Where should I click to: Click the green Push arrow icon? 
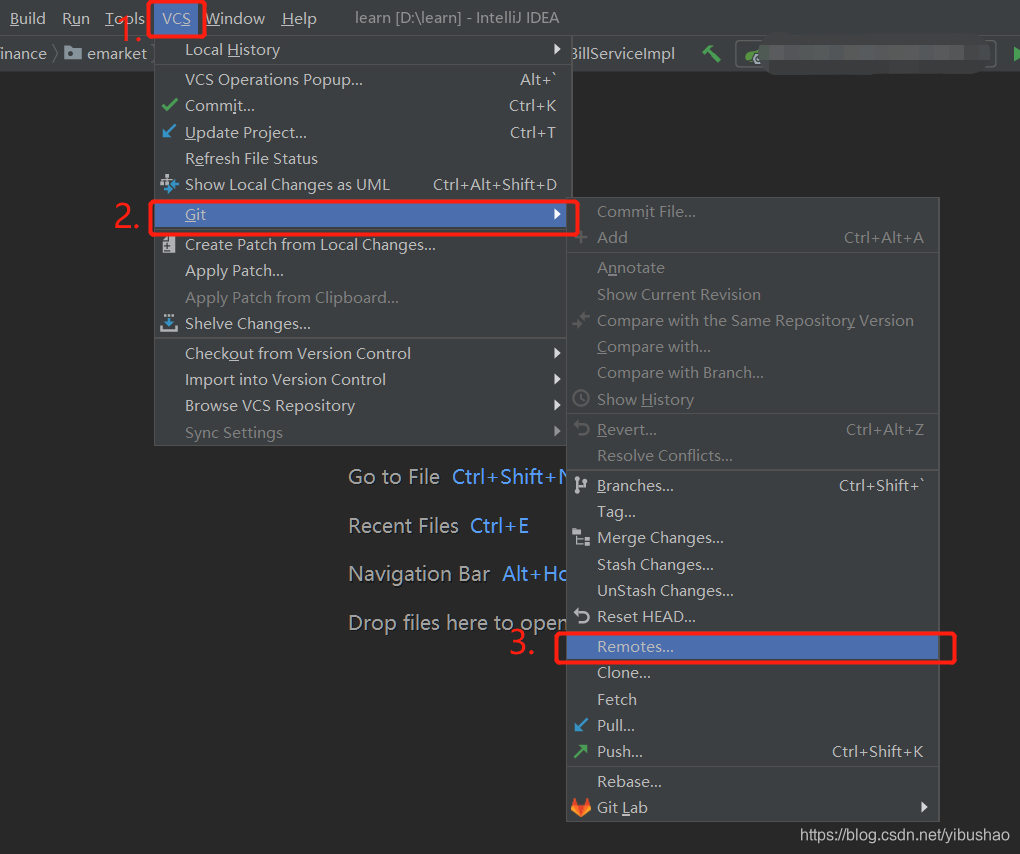[581, 751]
